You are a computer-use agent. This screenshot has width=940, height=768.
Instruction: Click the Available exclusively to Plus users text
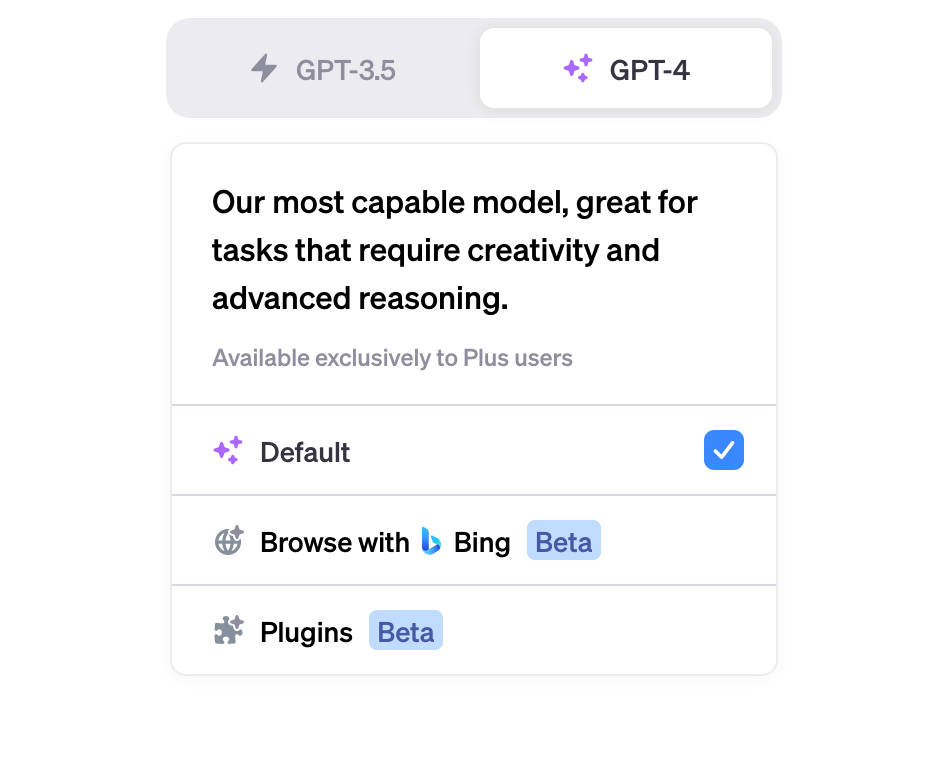[x=392, y=358]
